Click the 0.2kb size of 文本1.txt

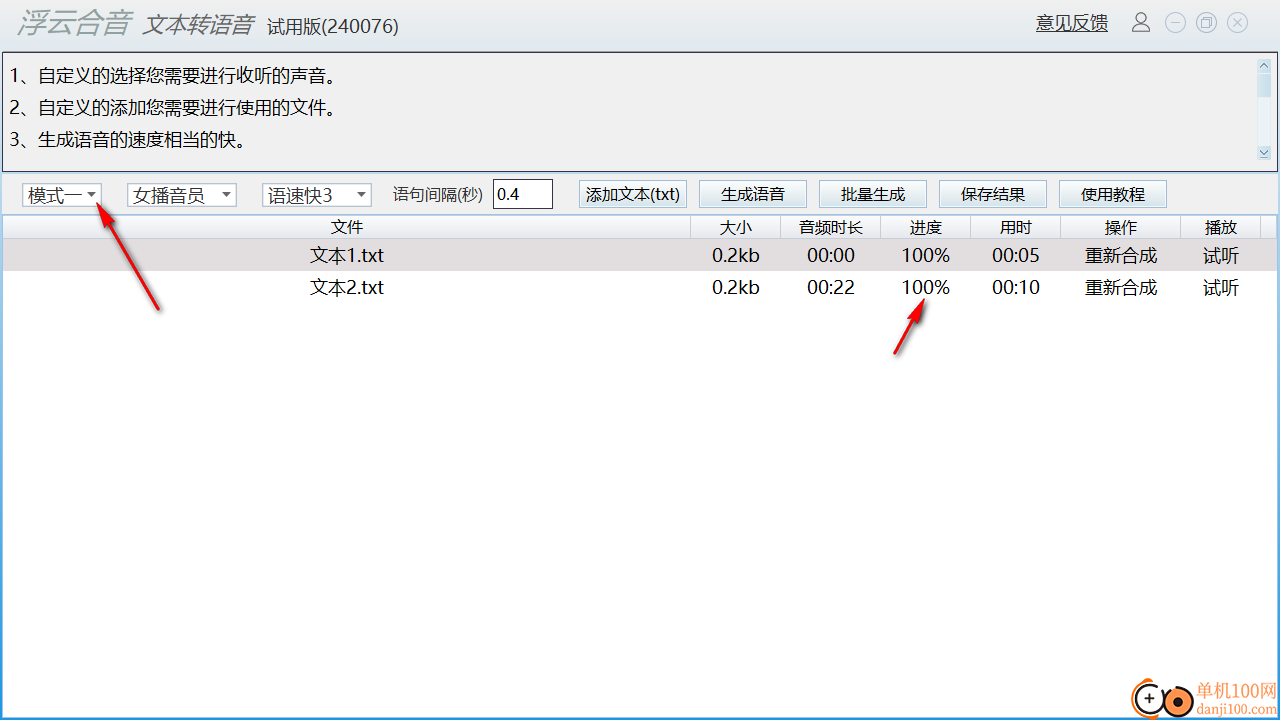click(736, 256)
